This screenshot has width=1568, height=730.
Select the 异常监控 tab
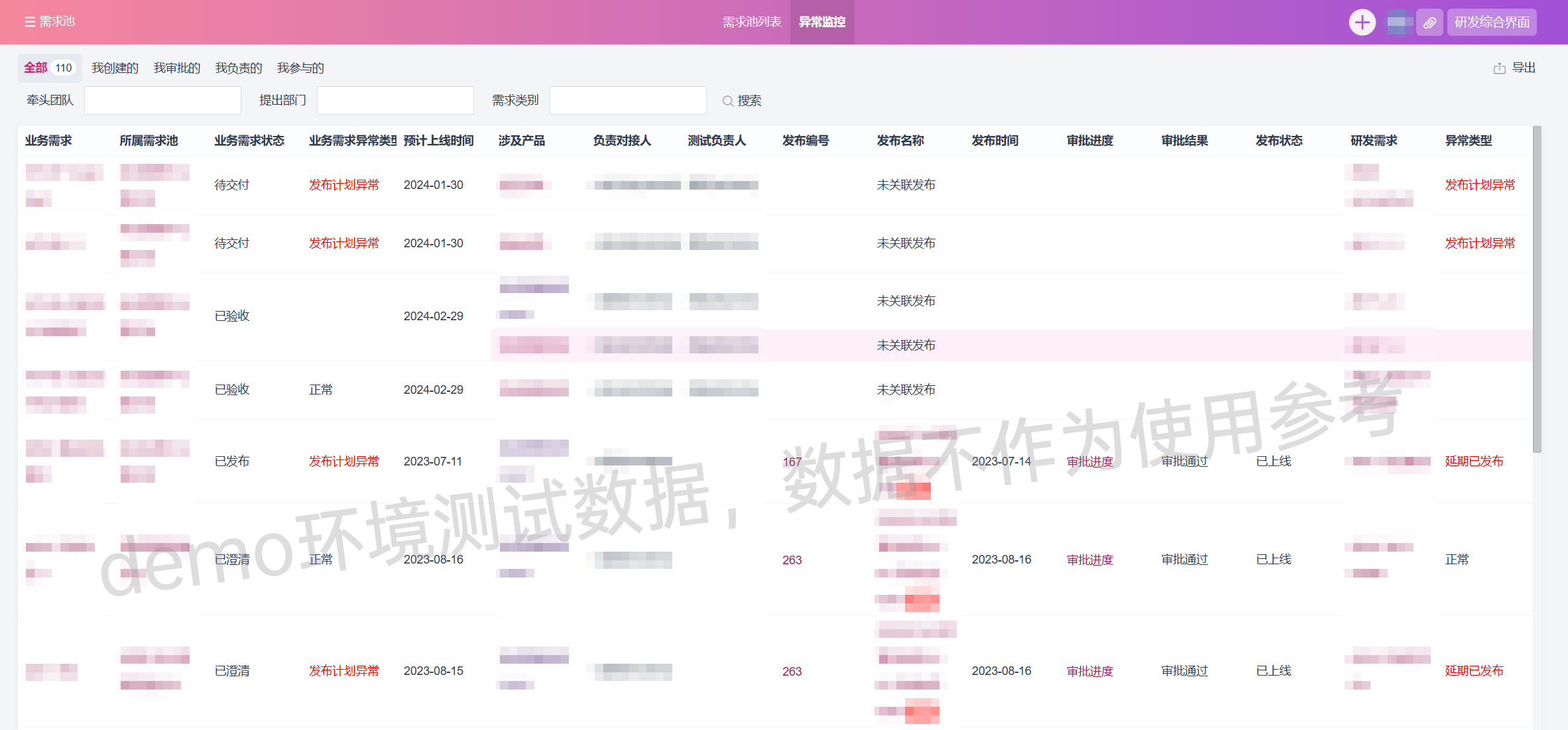pyautogui.click(x=821, y=23)
